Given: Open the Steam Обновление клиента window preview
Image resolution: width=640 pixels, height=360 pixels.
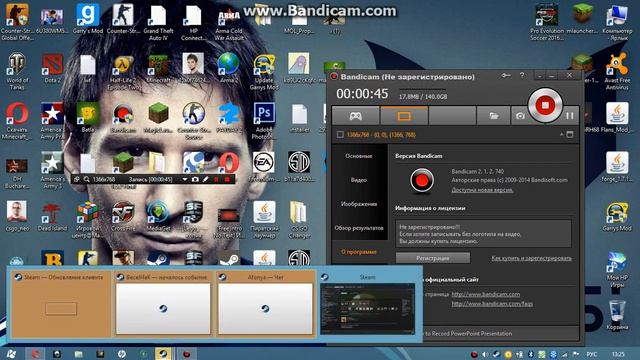Looking at the screenshot, I should 60,304.
